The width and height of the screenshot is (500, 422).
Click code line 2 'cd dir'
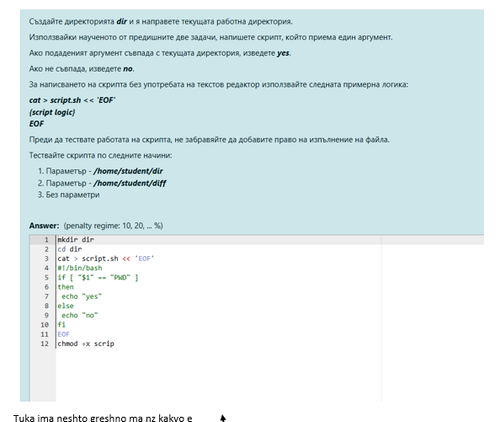[x=70, y=249]
